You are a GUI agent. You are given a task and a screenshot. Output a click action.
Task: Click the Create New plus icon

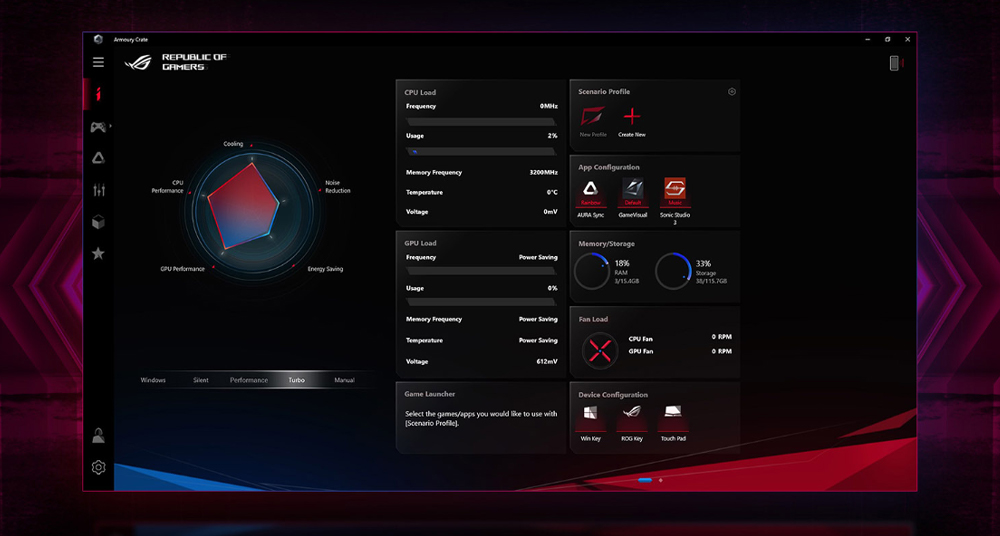[632, 117]
